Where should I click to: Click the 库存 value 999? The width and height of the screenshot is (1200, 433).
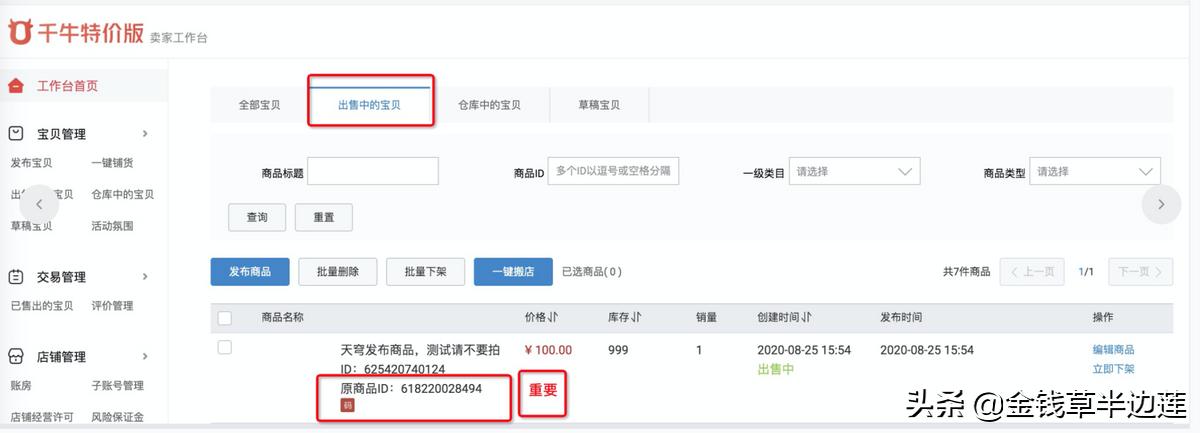619,350
